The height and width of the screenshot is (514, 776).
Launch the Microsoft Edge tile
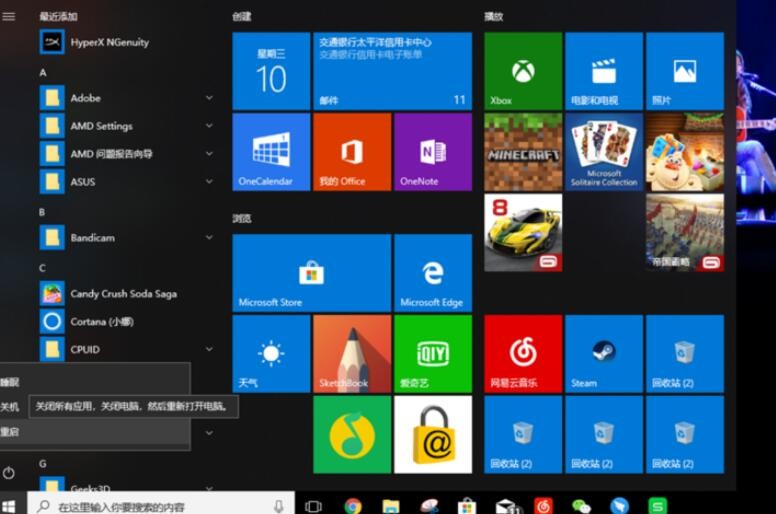[432, 274]
